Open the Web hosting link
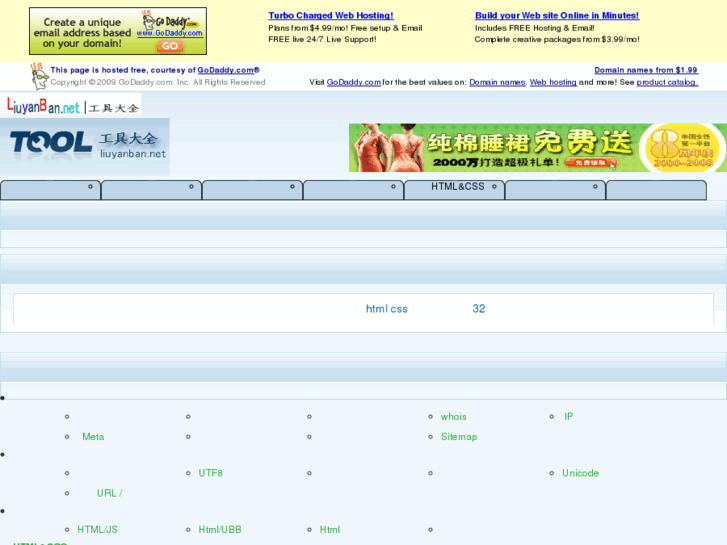Screen dimensions: 727x545 (553, 82)
